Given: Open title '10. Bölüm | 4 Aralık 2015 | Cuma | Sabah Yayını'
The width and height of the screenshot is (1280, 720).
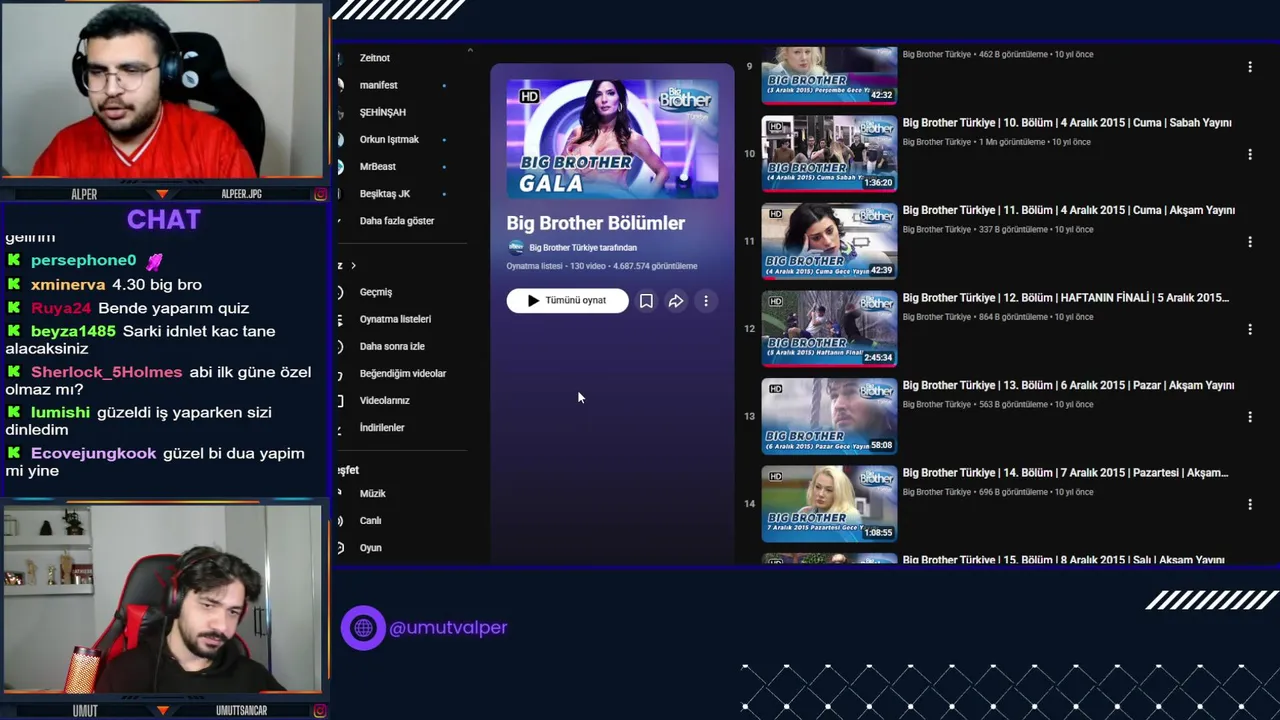Looking at the screenshot, I should point(1067,123).
